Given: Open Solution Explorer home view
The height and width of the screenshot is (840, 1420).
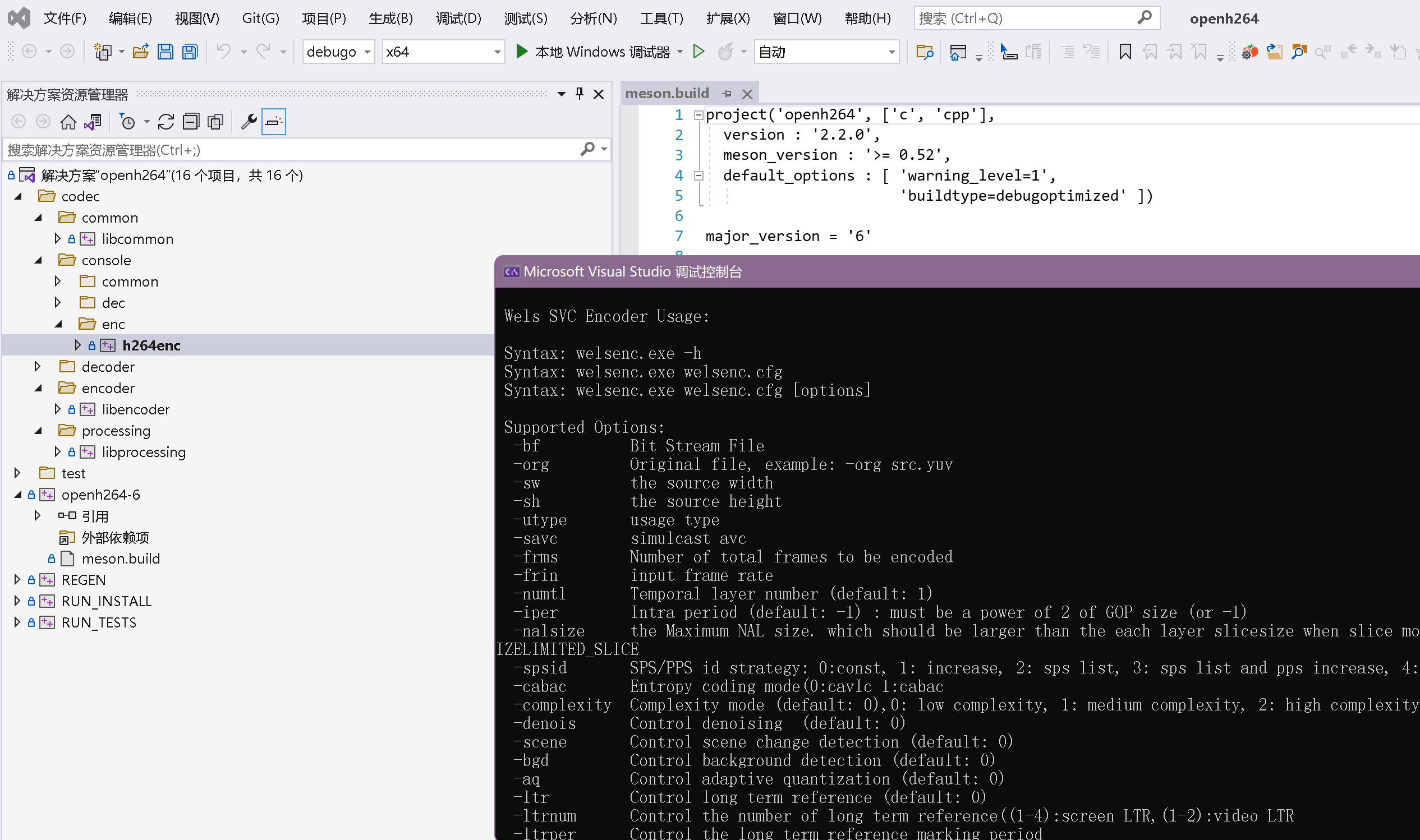Looking at the screenshot, I should point(67,121).
